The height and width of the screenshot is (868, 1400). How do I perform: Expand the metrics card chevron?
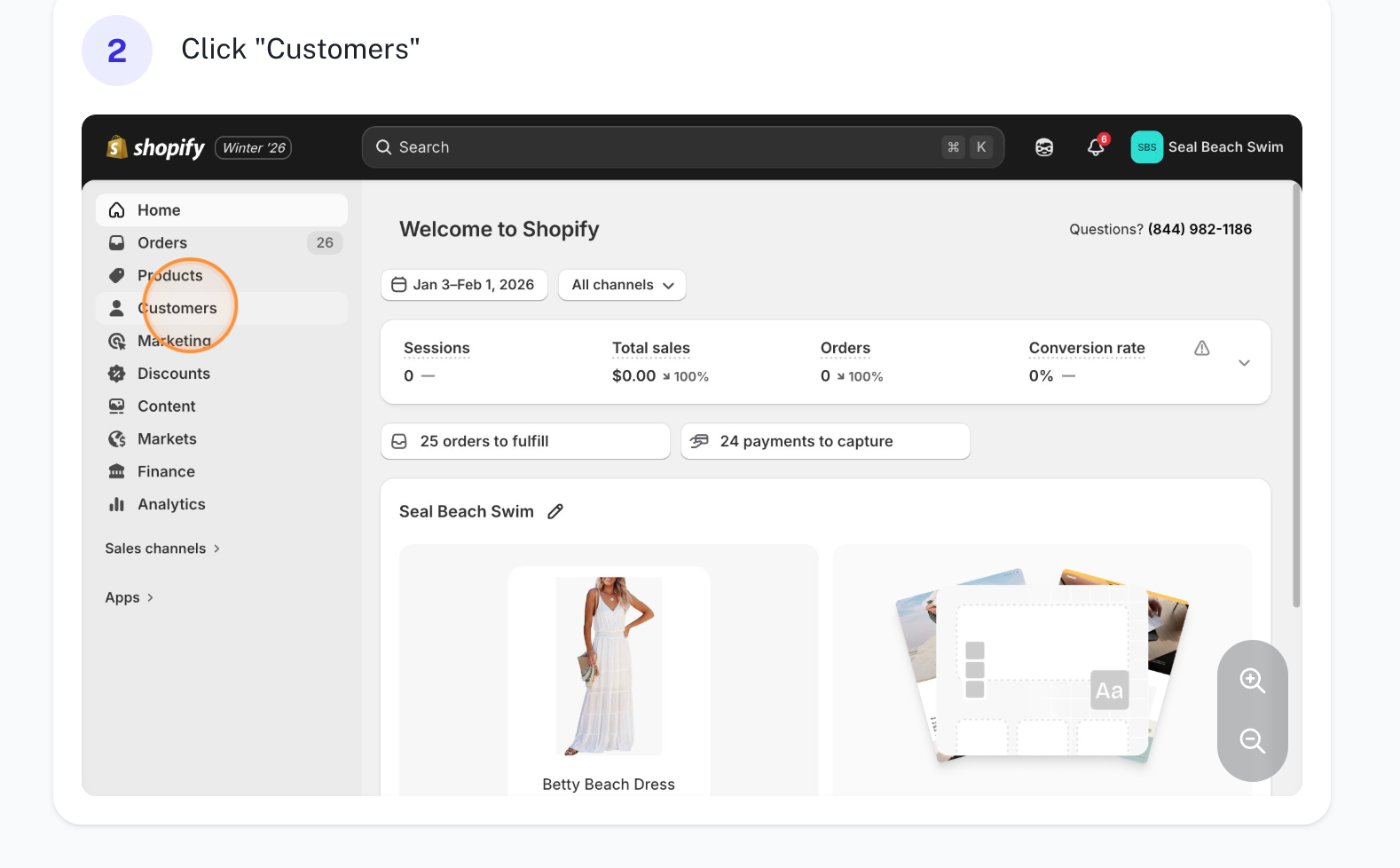tap(1244, 362)
